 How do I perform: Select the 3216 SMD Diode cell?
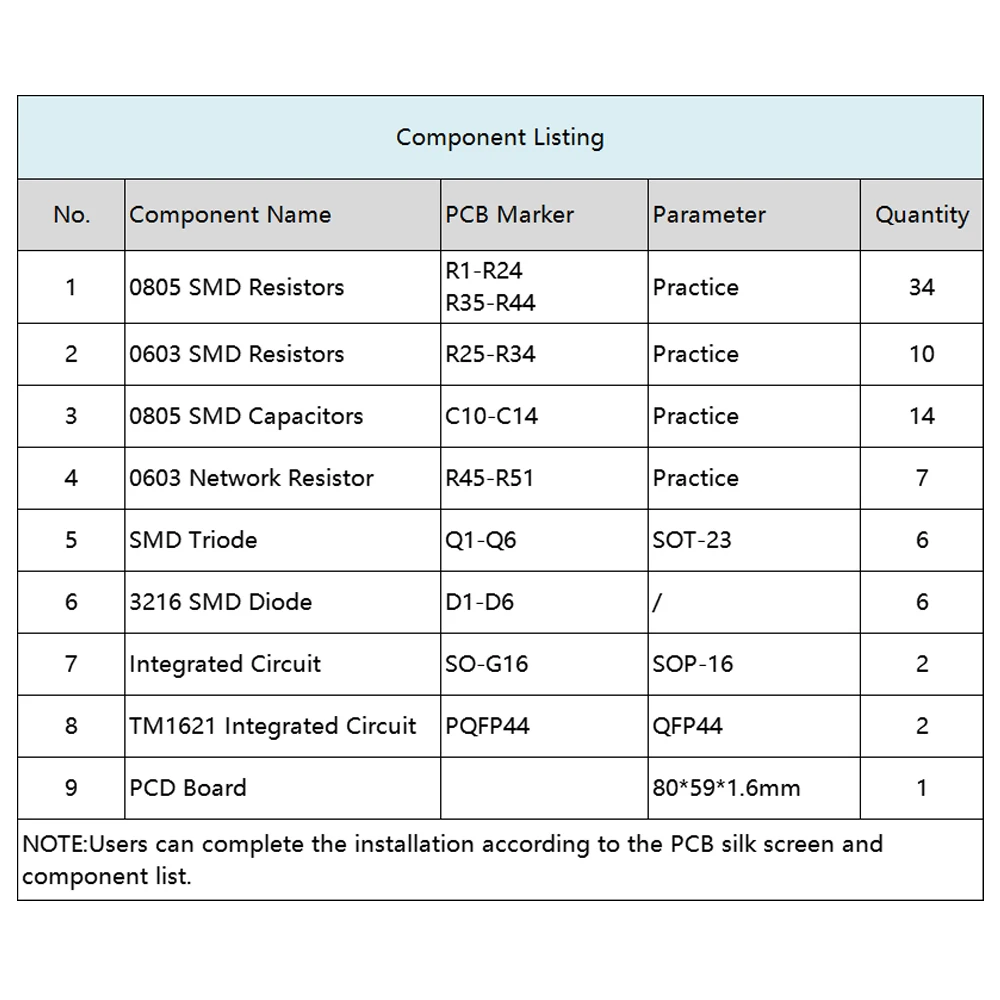coord(221,602)
